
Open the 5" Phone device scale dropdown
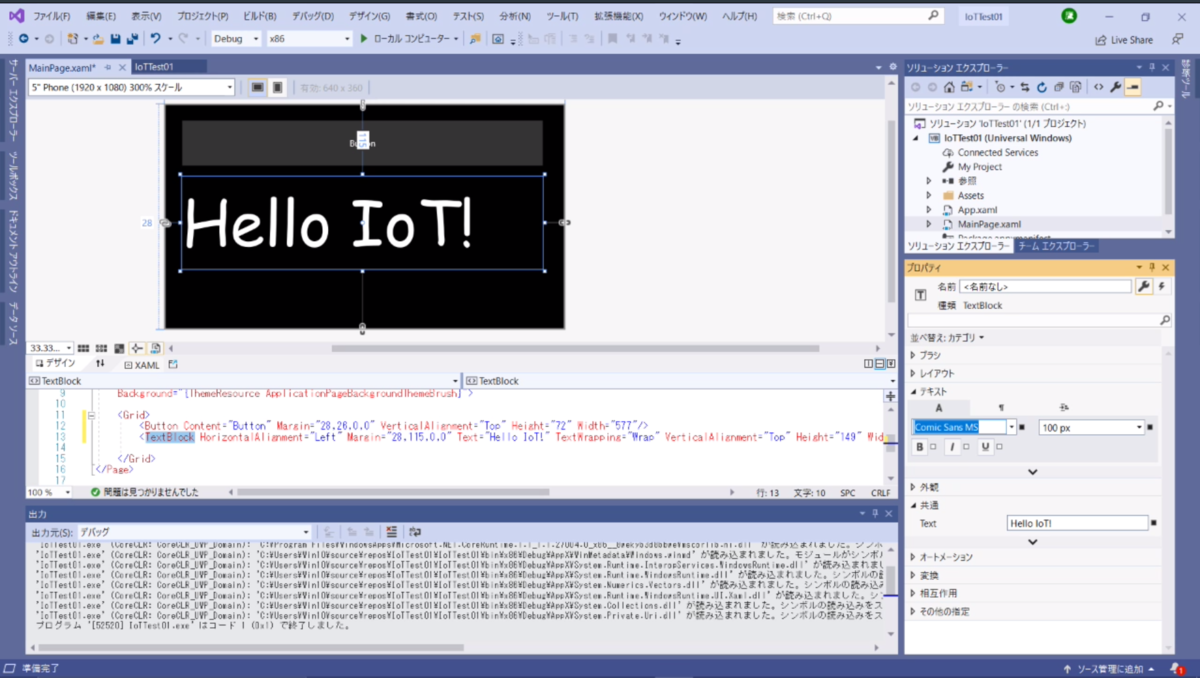pos(132,87)
